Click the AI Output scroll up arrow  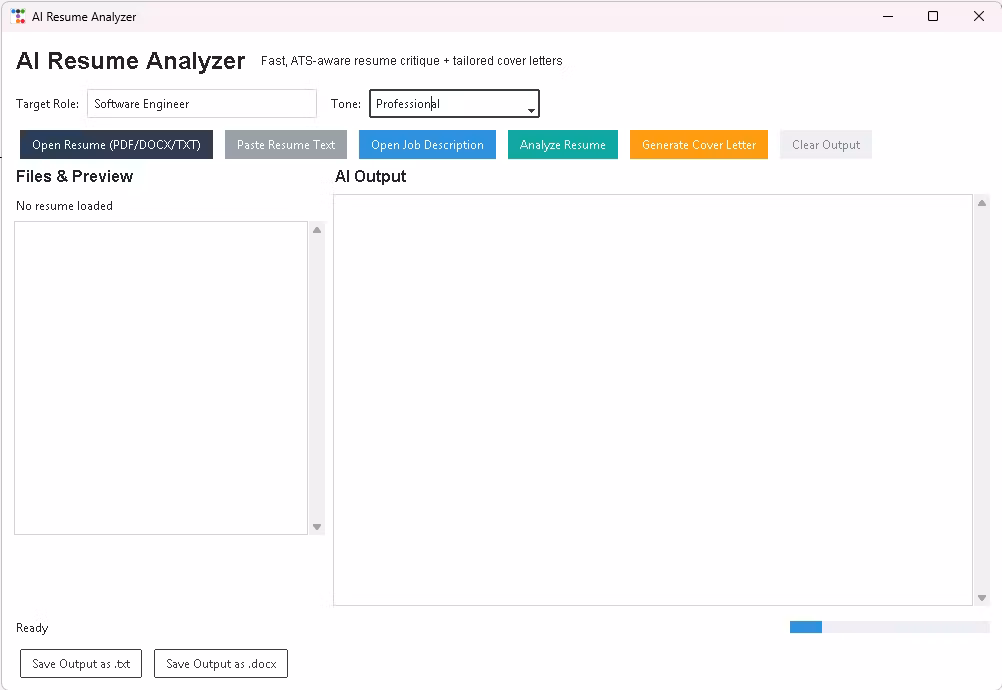pos(981,203)
